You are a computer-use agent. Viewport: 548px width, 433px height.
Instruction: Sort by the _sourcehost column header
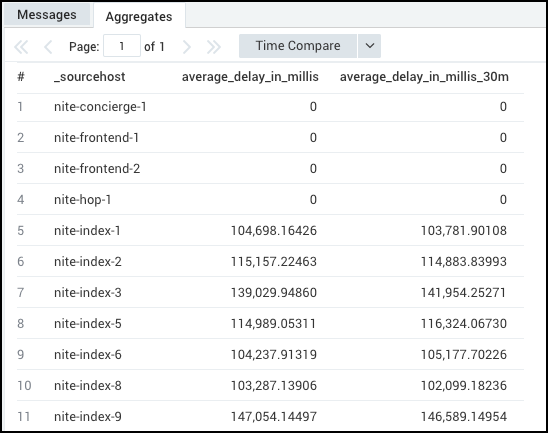[x=89, y=77]
